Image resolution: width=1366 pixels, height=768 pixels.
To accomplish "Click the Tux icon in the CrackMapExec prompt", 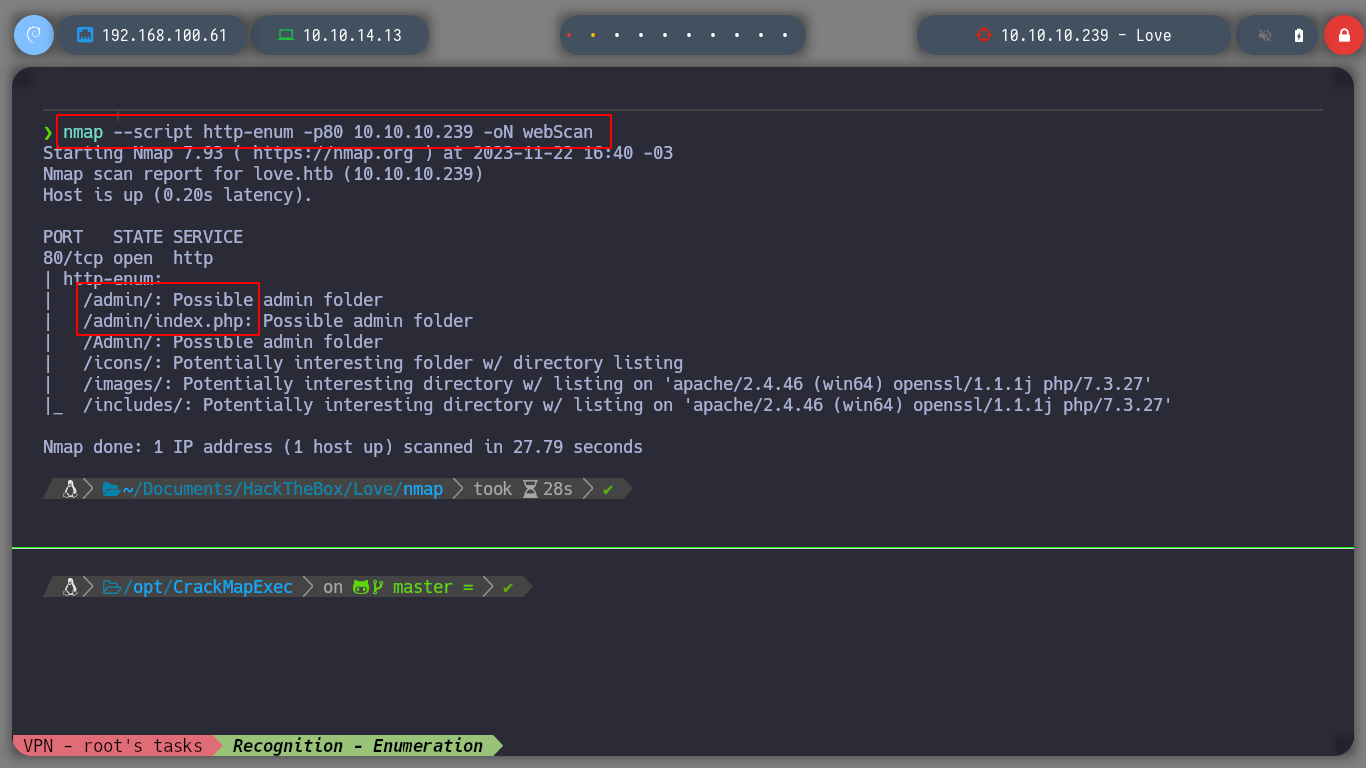I will pos(70,587).
